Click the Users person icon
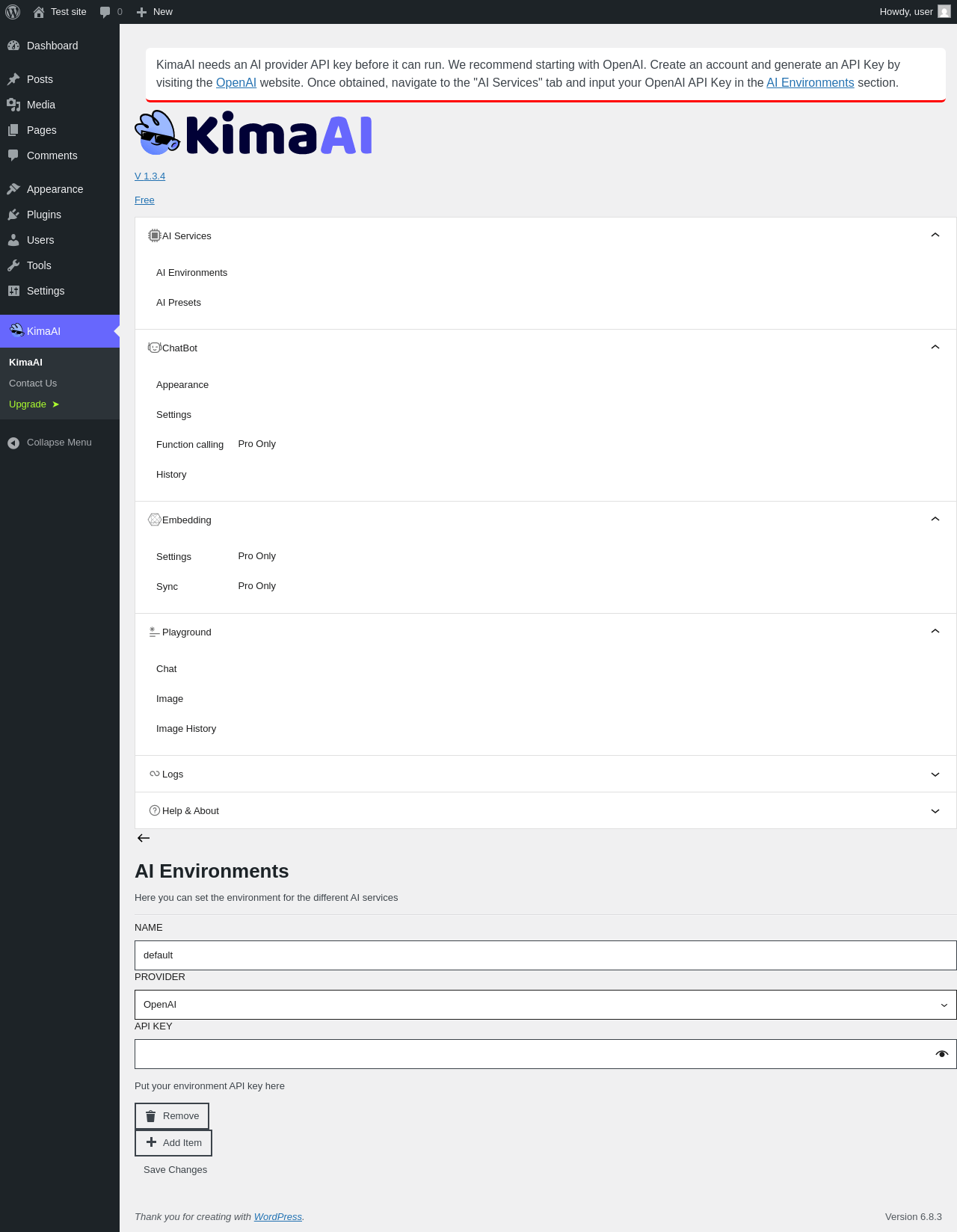The width and height of the screenshot is (957, 1232). pos(13,240)
